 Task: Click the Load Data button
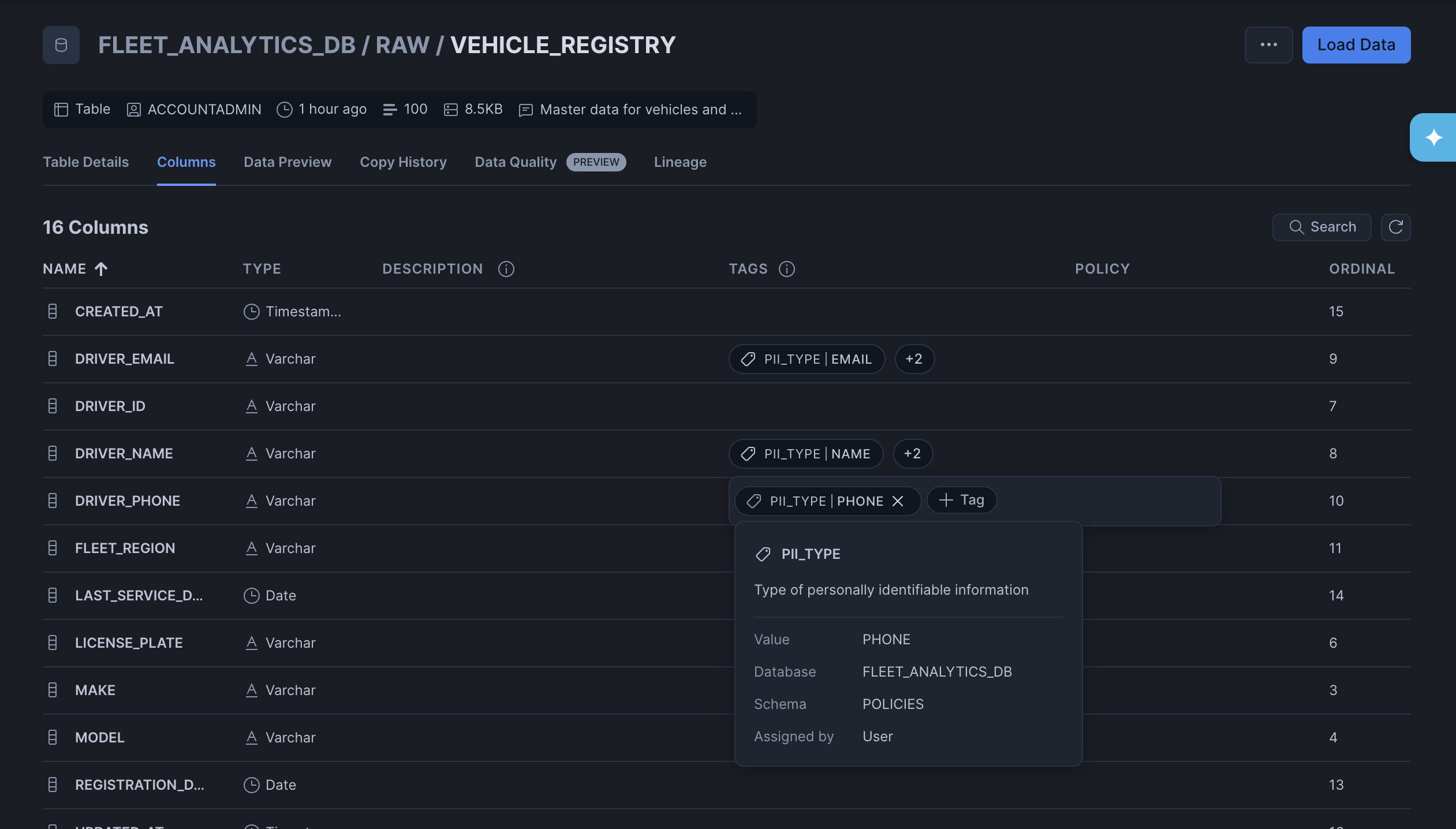pyautogui.click(x=1356, y=45)
